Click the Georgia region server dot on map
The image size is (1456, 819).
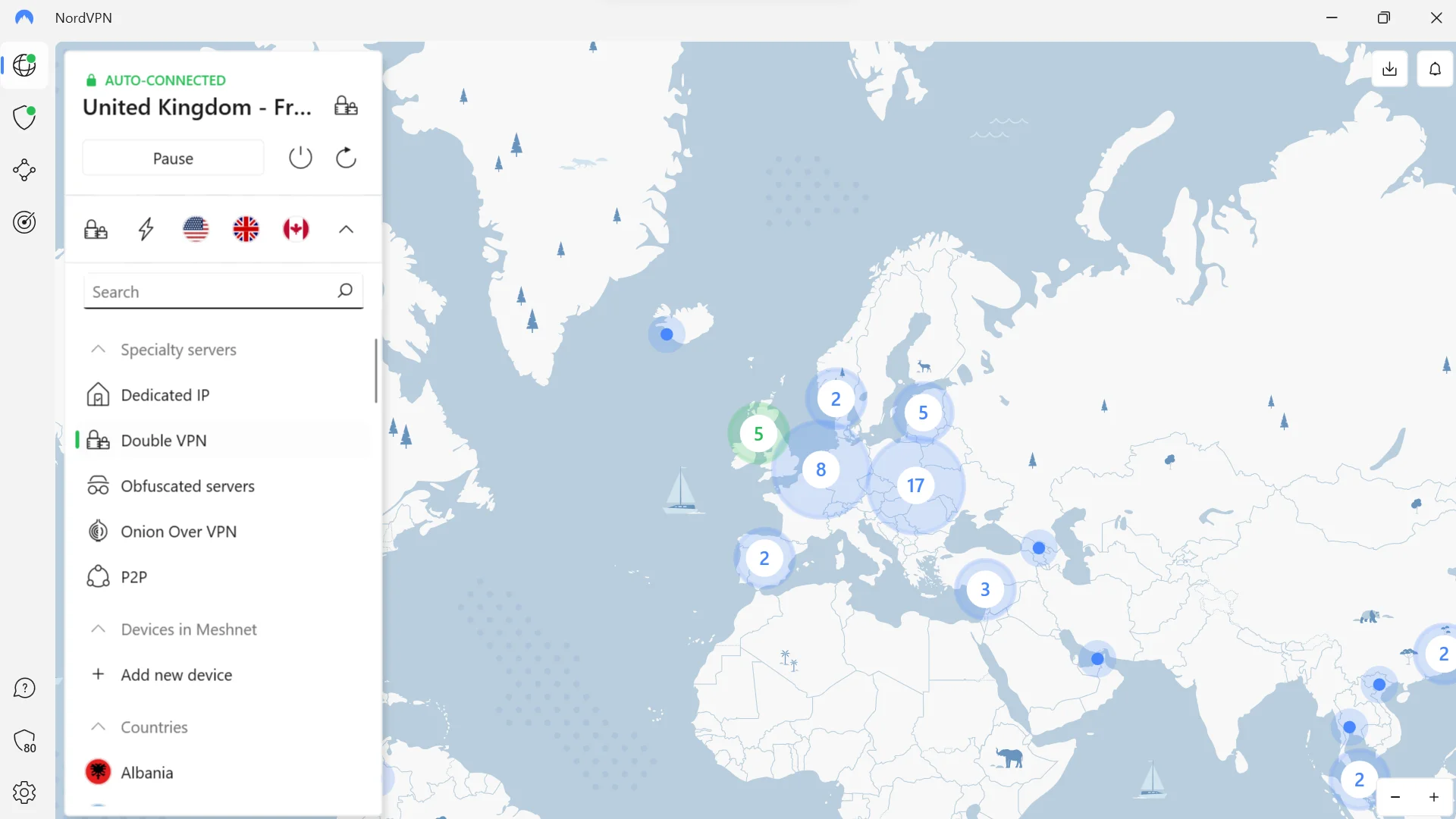(x=1039, y=548)
